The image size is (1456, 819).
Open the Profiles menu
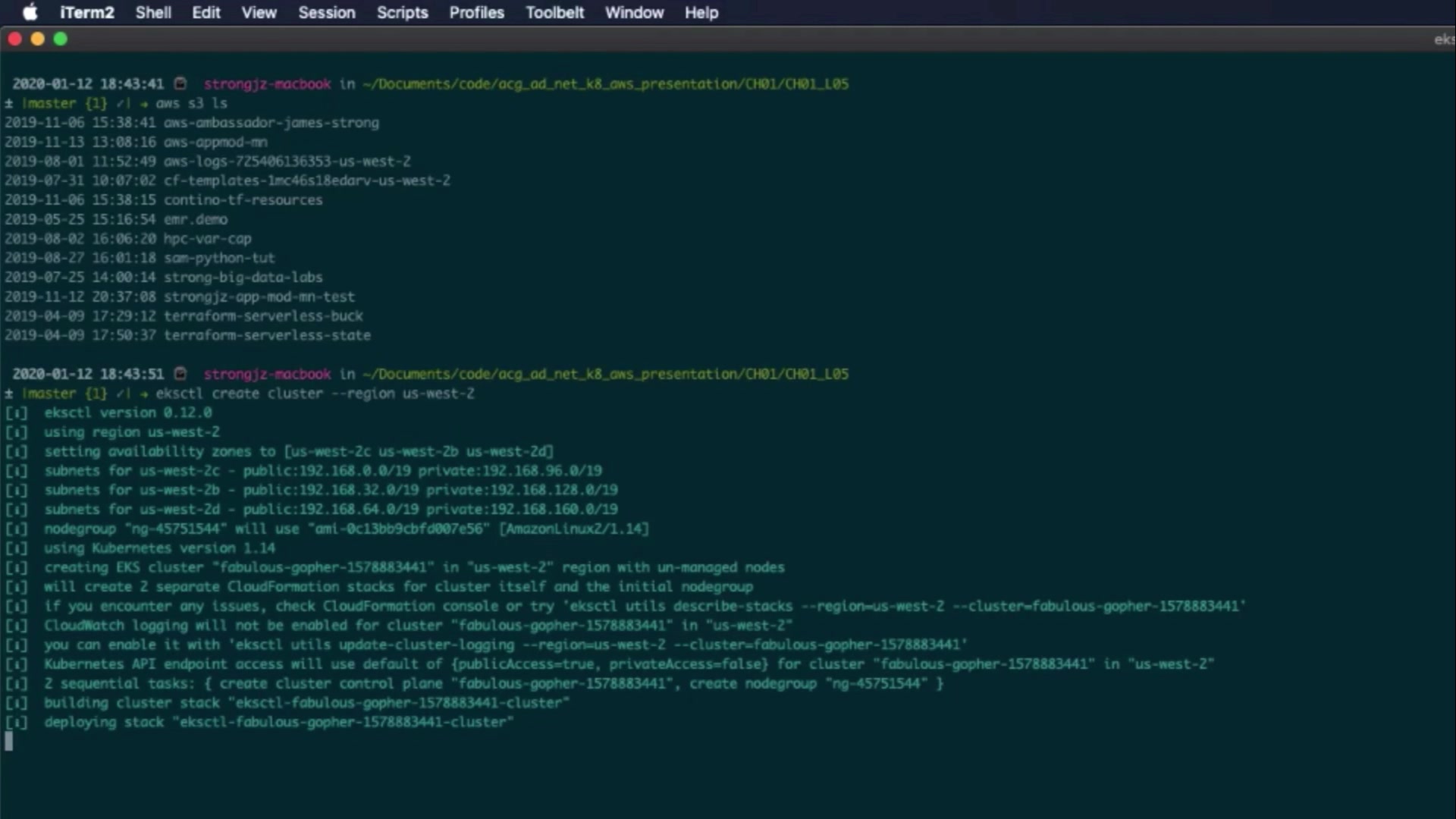pyautogui.click(x=476, y=12)
